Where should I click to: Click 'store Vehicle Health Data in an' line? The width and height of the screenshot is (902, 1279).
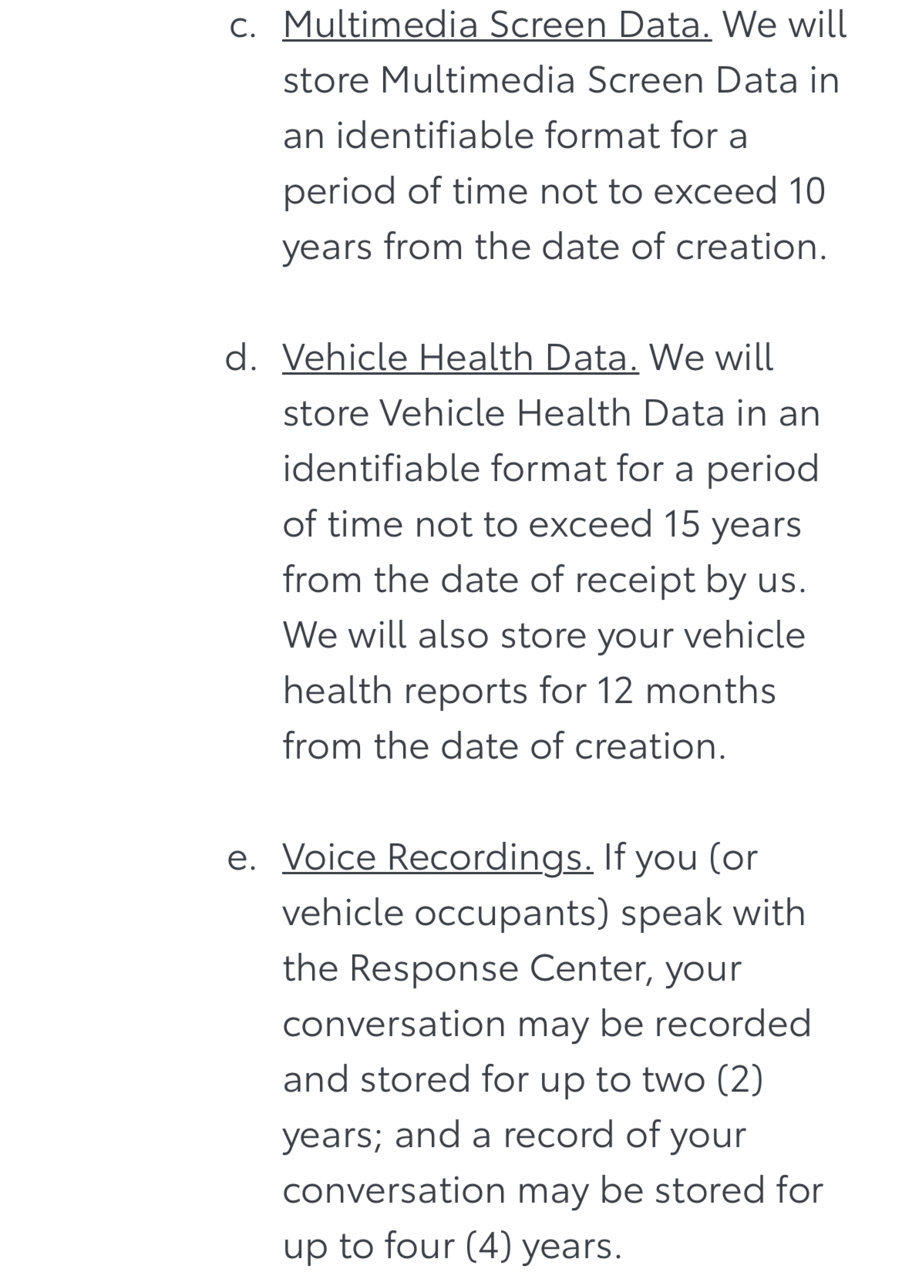[551, 413]
